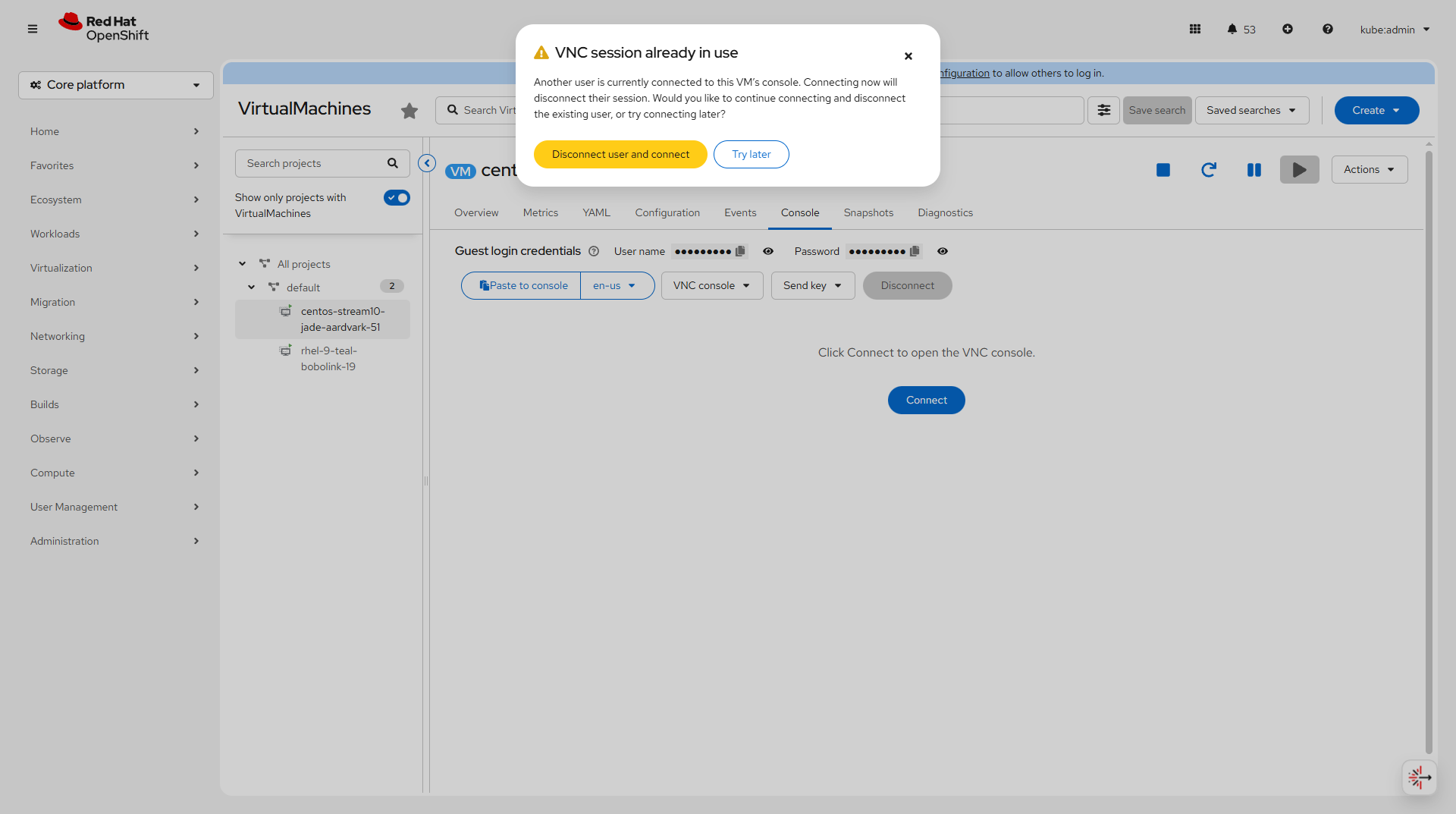Copy the guest user name
This screenshot has width=1456, height=814.
pos(740,251)
